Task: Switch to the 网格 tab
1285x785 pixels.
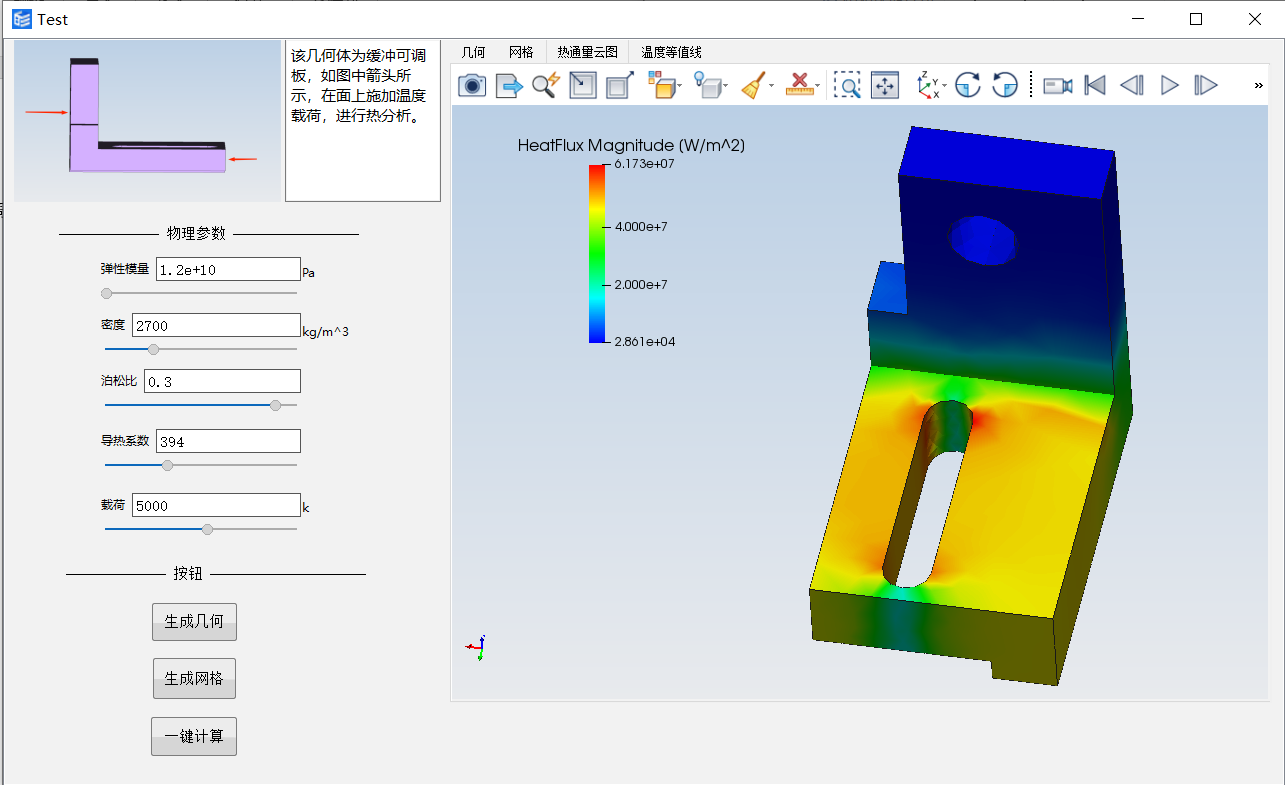Action: point(521,52)
